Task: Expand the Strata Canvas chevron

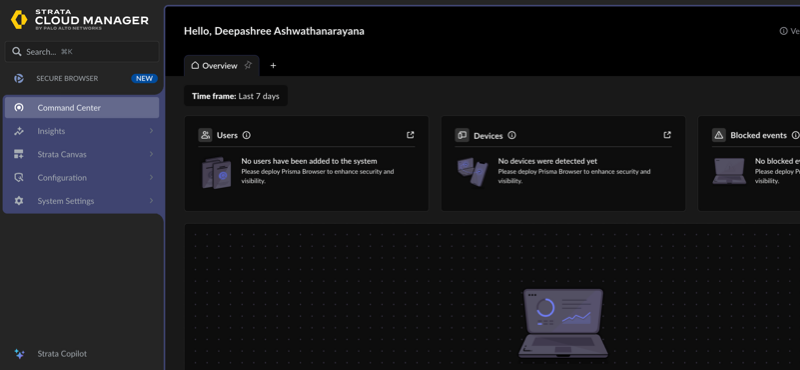Action: coord(151,154)
